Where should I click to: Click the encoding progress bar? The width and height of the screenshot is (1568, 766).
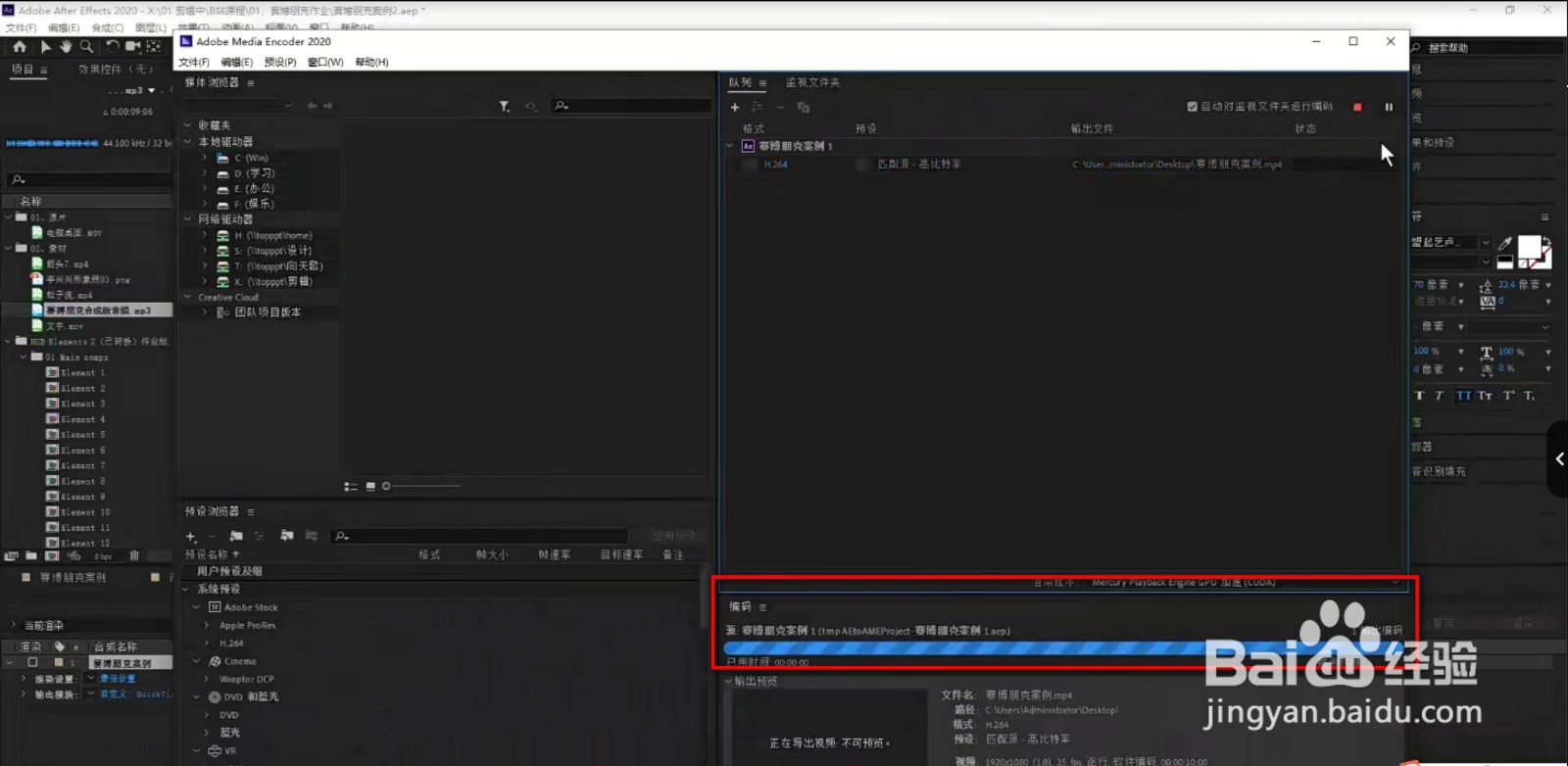click(1062, 648)
